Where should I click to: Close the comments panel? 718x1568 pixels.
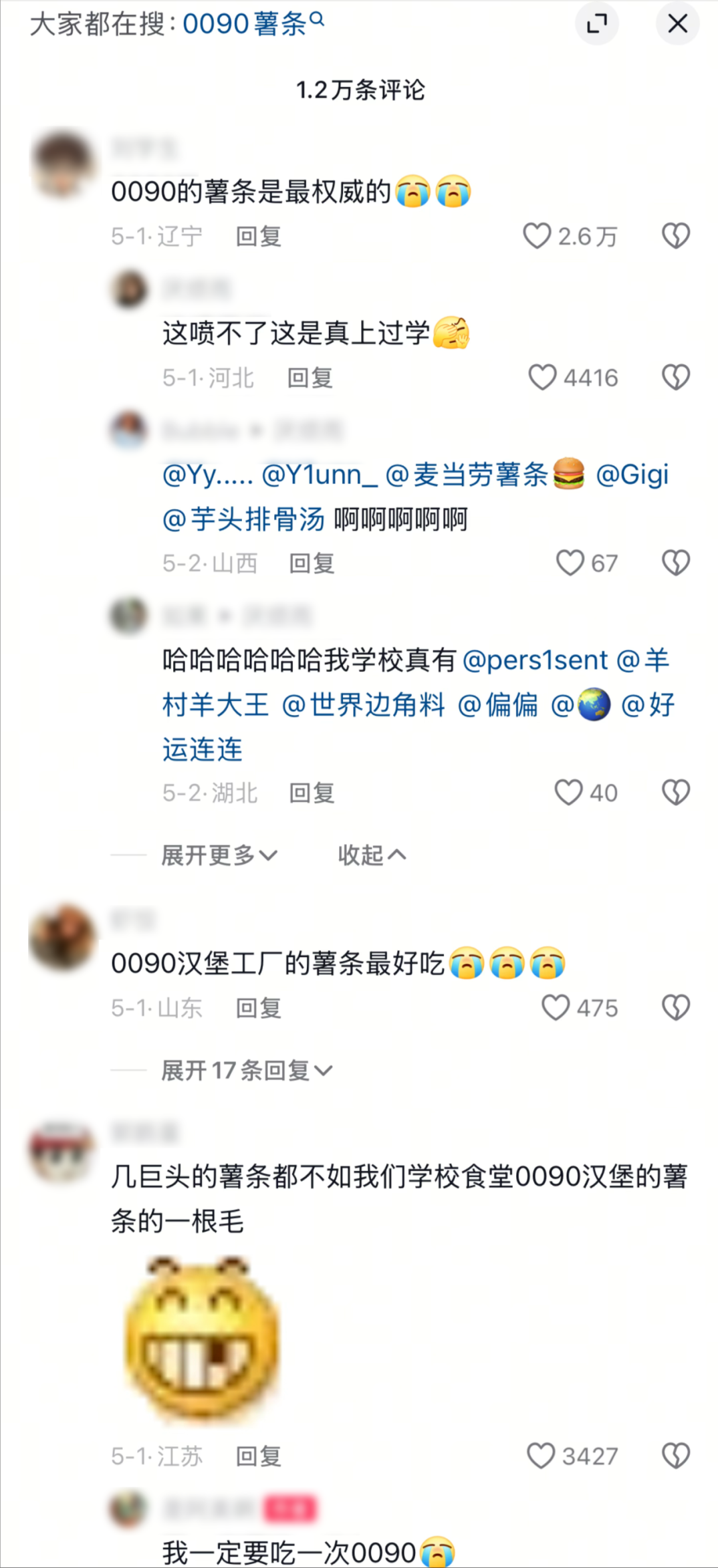click(x=677, y=24)
